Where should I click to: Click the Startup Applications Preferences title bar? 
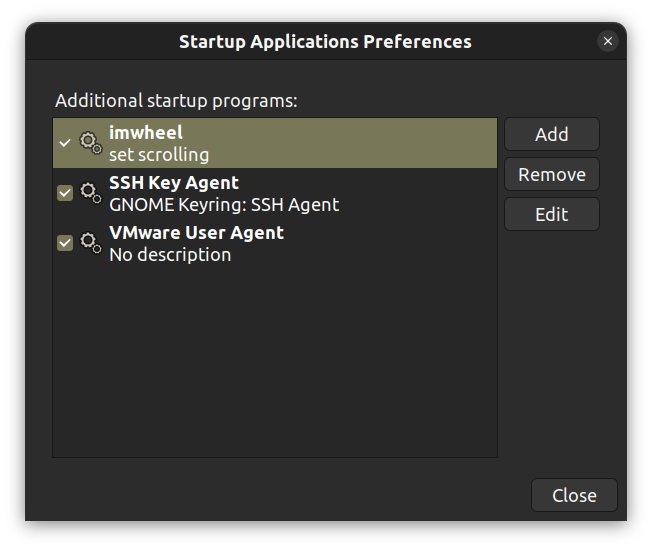(x=325, y=42)
